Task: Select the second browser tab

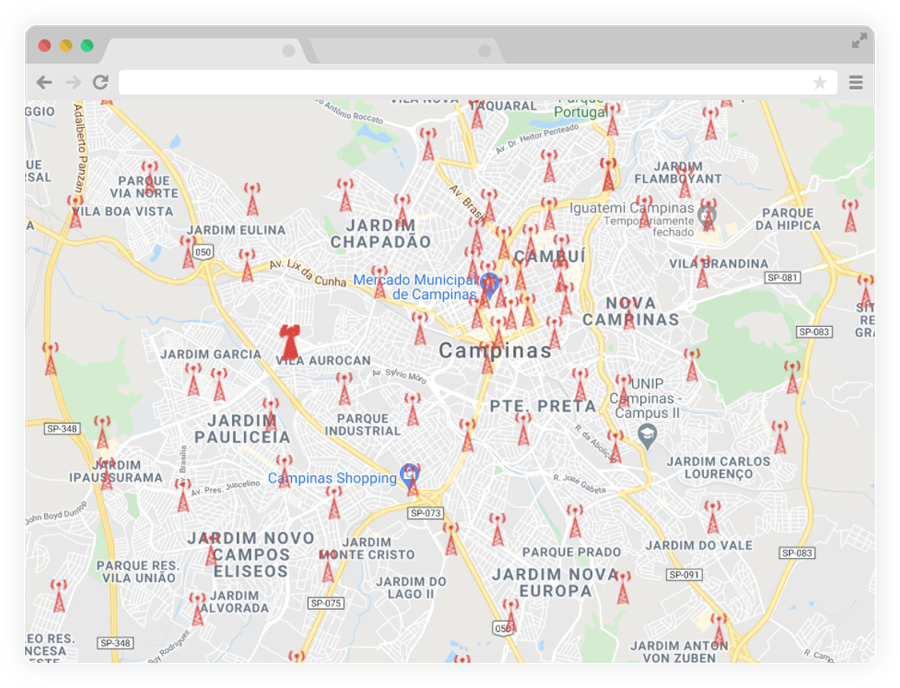Action: click(x=406, y=51)
